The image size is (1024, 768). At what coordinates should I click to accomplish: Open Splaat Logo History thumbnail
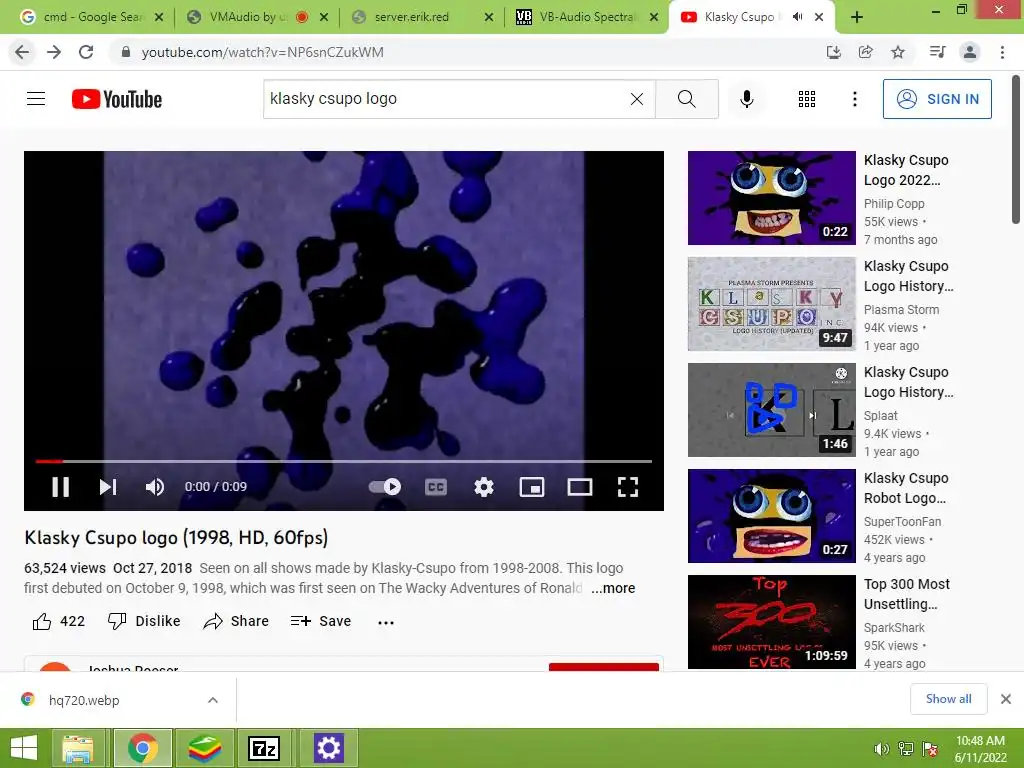click(771, 409)
